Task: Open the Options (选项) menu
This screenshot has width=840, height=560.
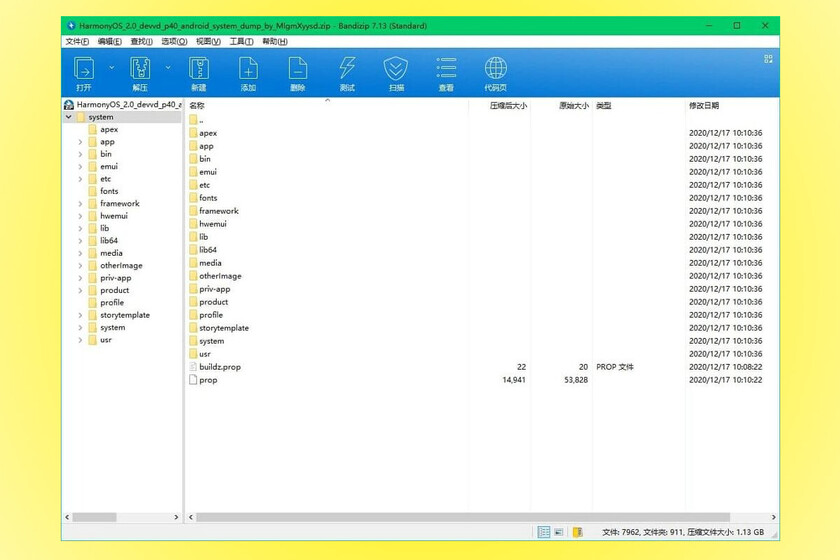Action: tap(174, 41)
